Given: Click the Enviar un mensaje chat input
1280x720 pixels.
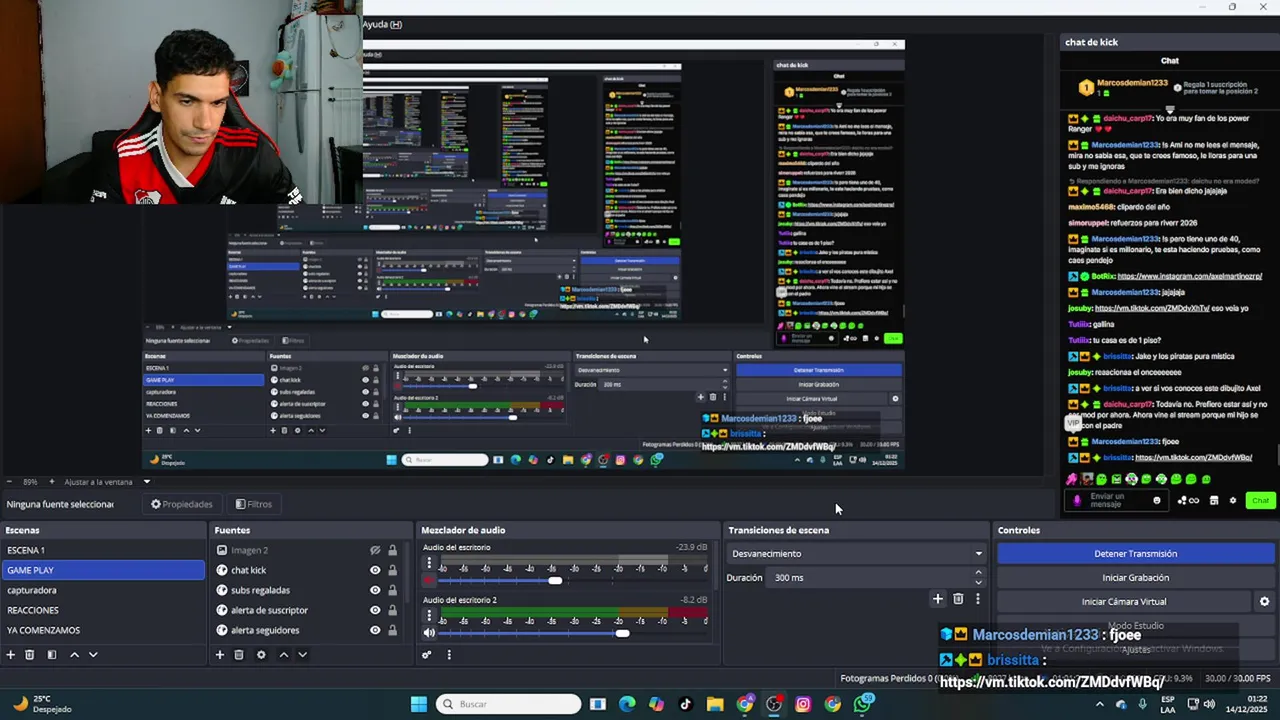Looking at the screenshot, I should click(1117, 501).
